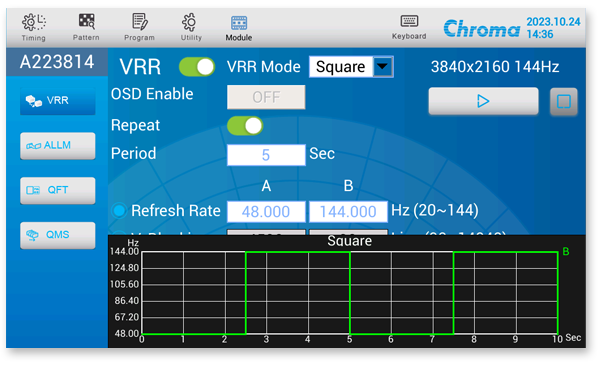Open the Utility gear icon
This screenshot has height=365, width=600.
coord(191,27)
